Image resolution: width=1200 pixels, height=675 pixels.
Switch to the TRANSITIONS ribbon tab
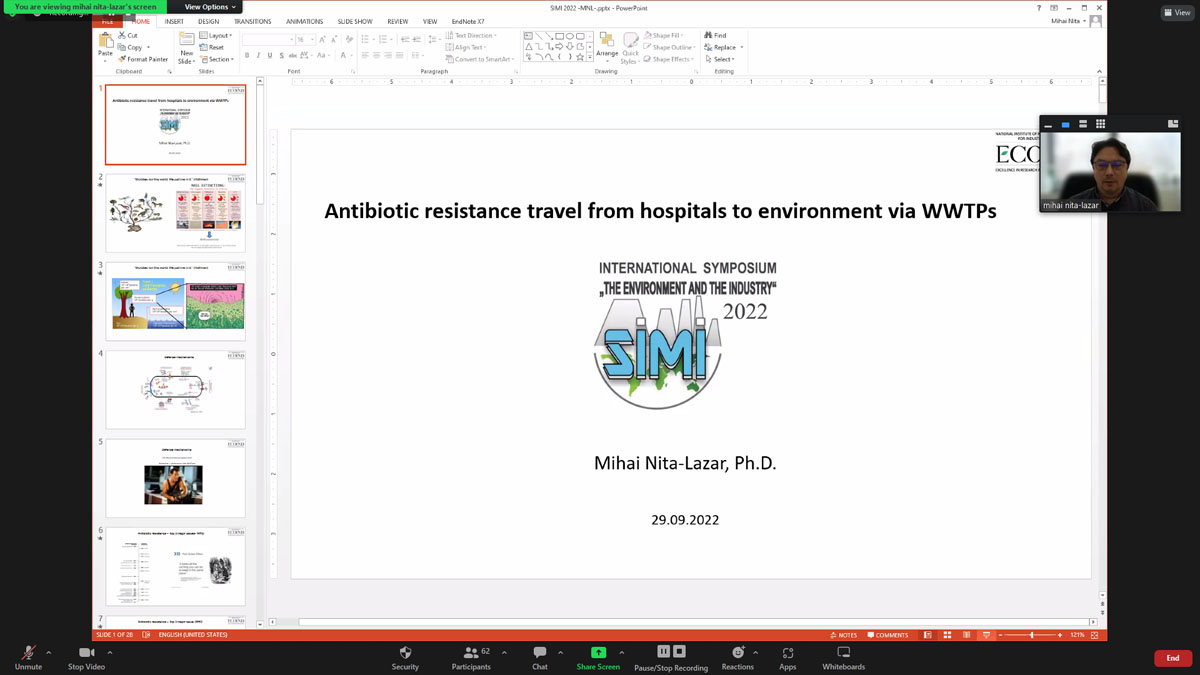253,21
